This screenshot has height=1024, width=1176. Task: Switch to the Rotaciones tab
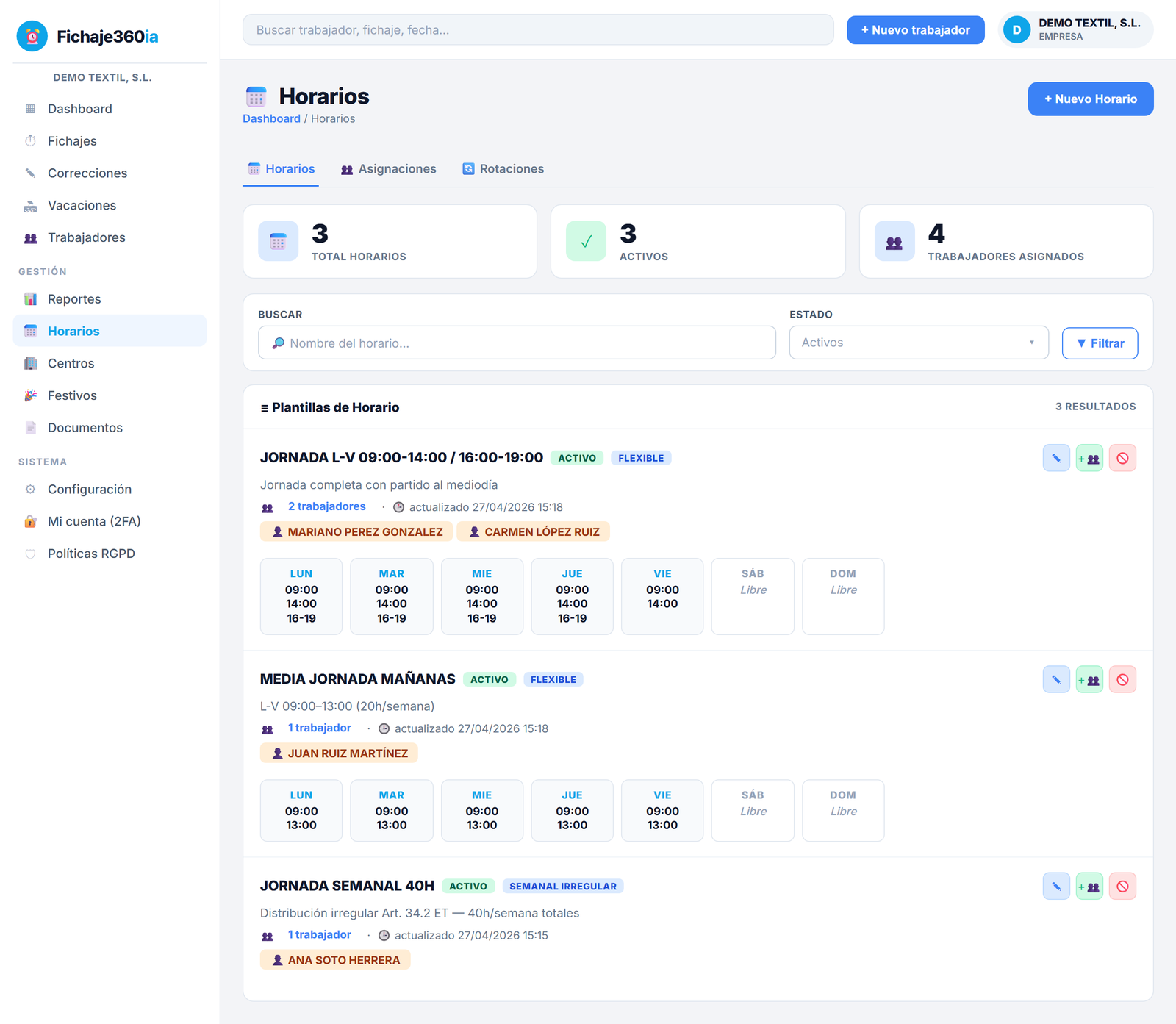tap(503, 169)
